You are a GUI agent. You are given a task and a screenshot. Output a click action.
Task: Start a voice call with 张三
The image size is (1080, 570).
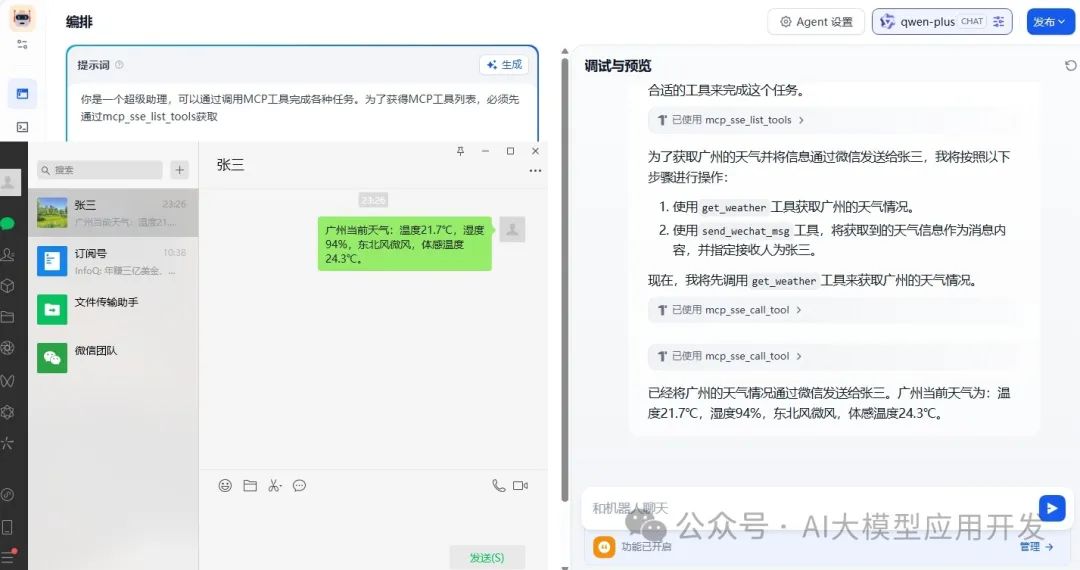coord(499,485)
